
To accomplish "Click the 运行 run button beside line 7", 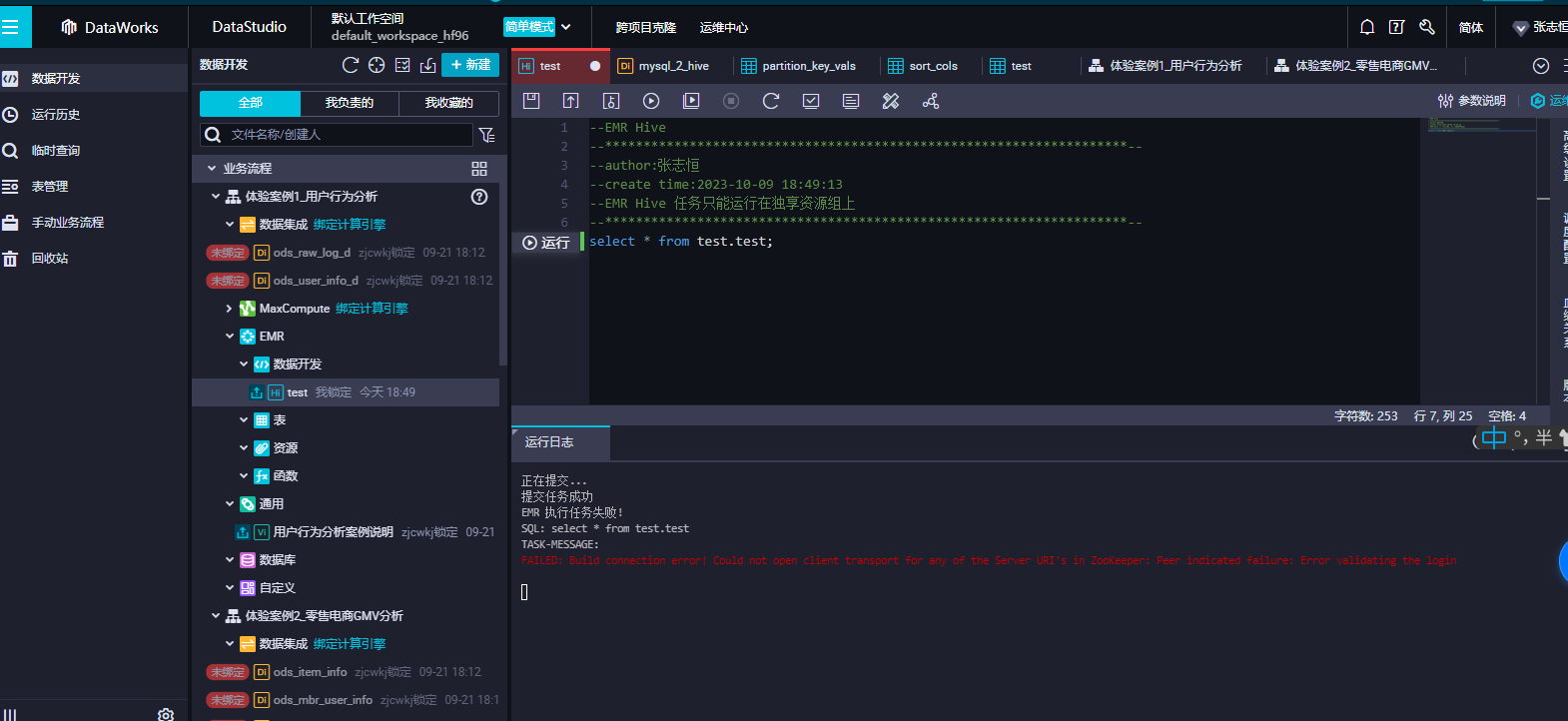I will (546, 243).
